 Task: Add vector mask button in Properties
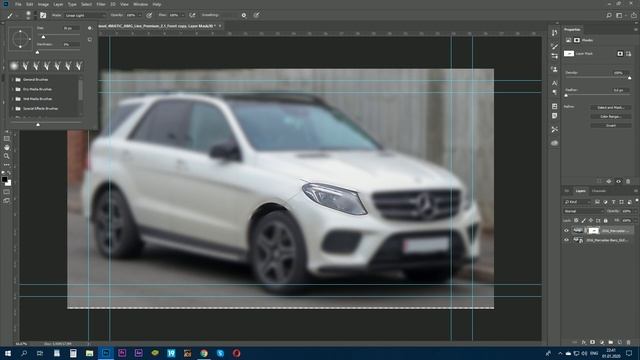(629, 53)
